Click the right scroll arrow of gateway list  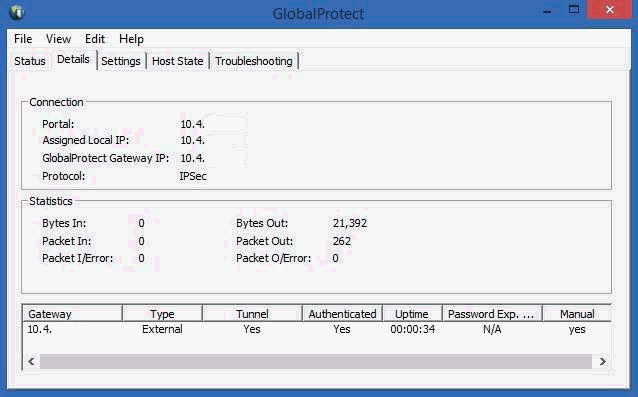click(x=603, y=361)
